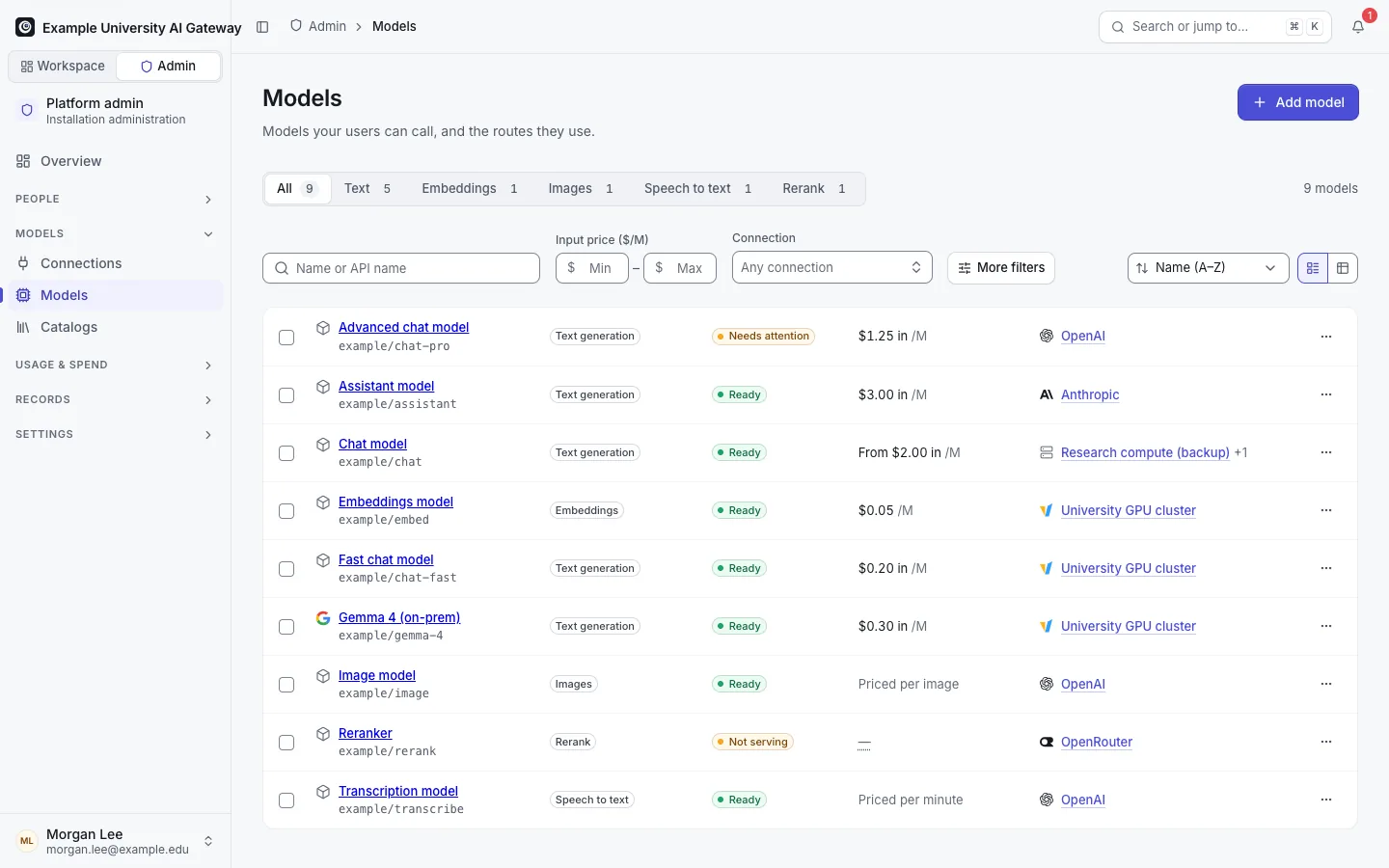Viewport: 1389px width, 868px height.
Task: Expand the Usage & Spend section
Action: 116,365
